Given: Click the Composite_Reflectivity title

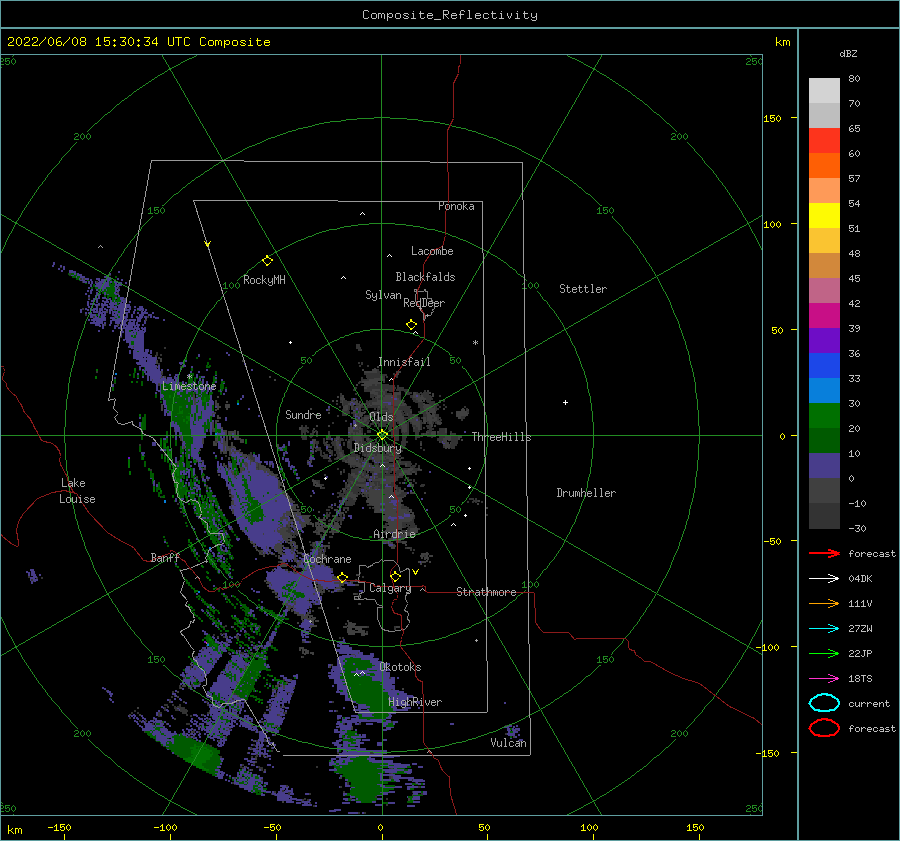Looking at the screenshot, I should (450, 15).
